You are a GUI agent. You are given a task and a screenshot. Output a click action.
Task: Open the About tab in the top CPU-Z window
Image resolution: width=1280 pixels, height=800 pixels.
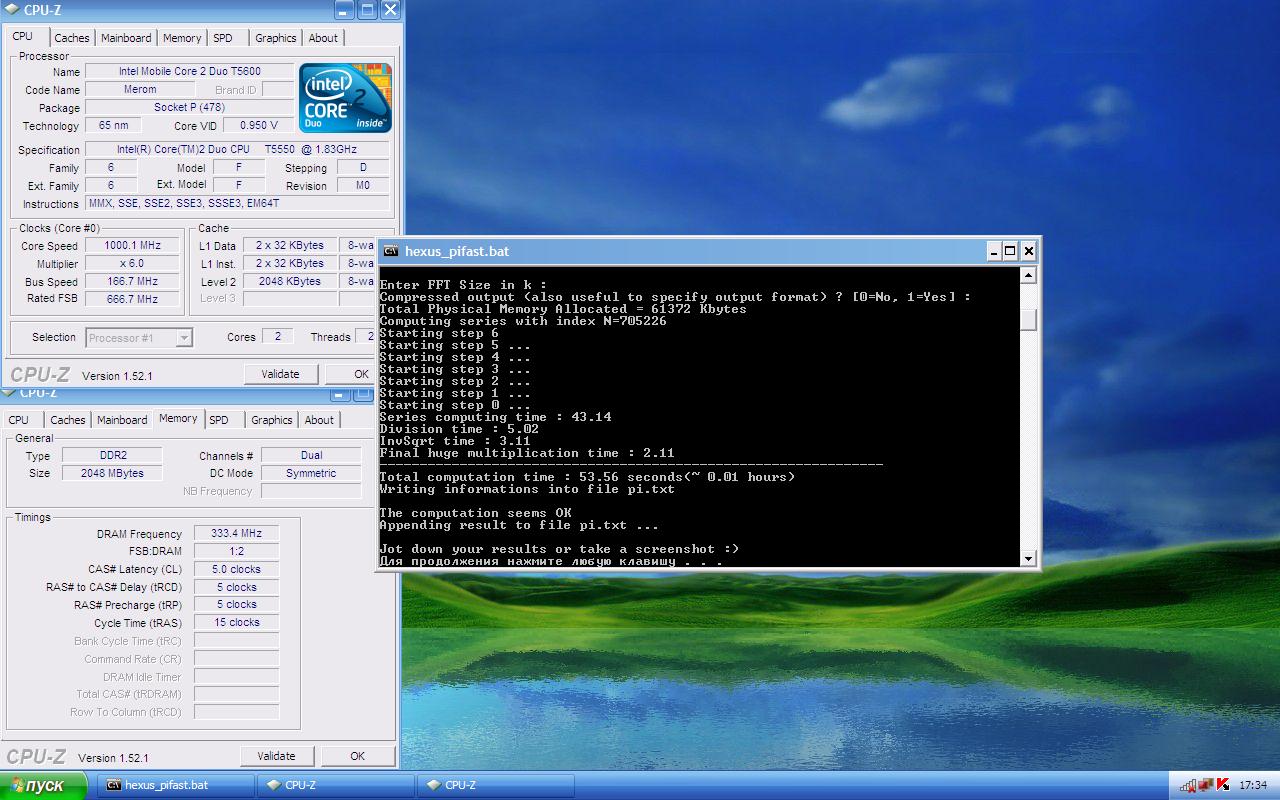coord(323,38)
